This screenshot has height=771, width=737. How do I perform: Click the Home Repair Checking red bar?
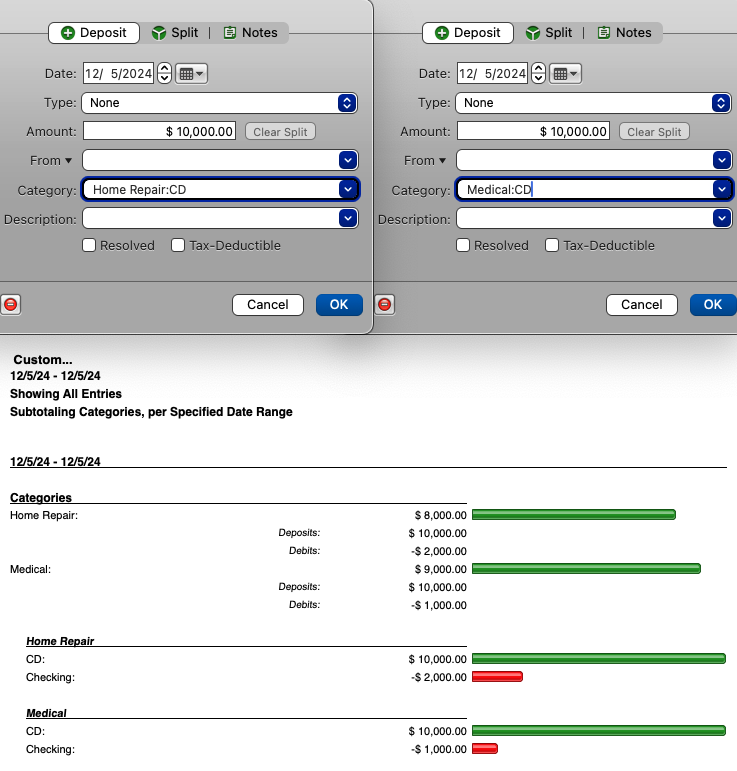497,677
